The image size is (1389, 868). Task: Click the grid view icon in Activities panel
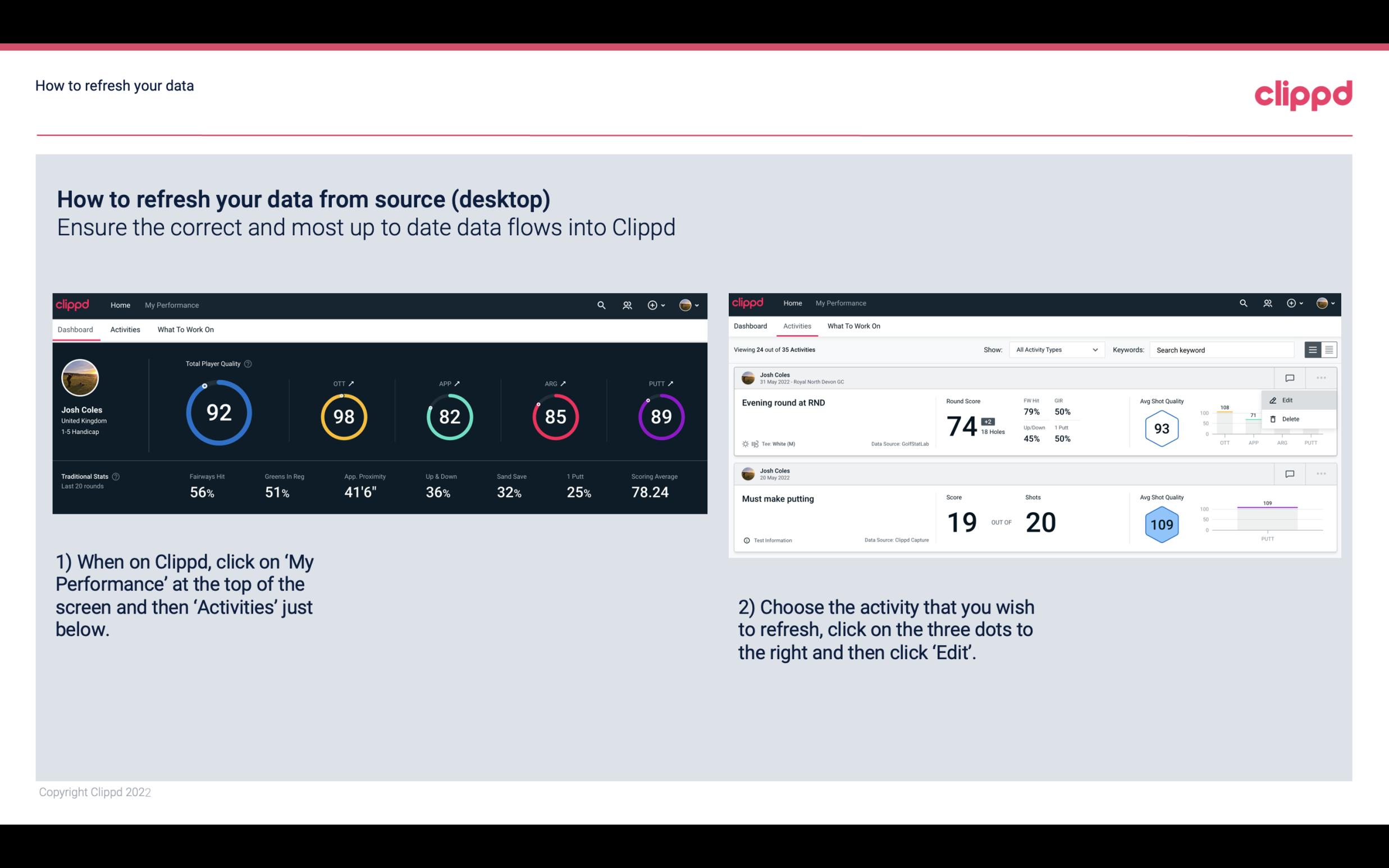click(1328, 349)
